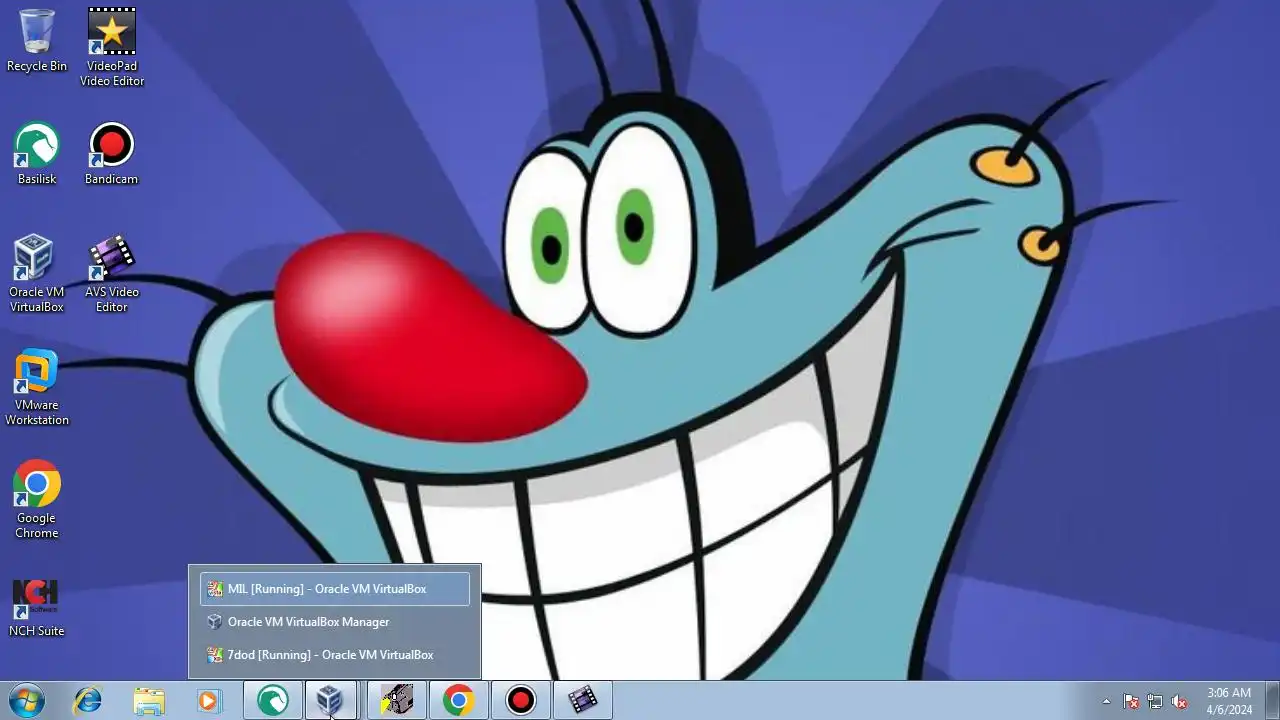
Task: Switch to Google Chrome in the taskbar
Action: click(x=459, y=700)
